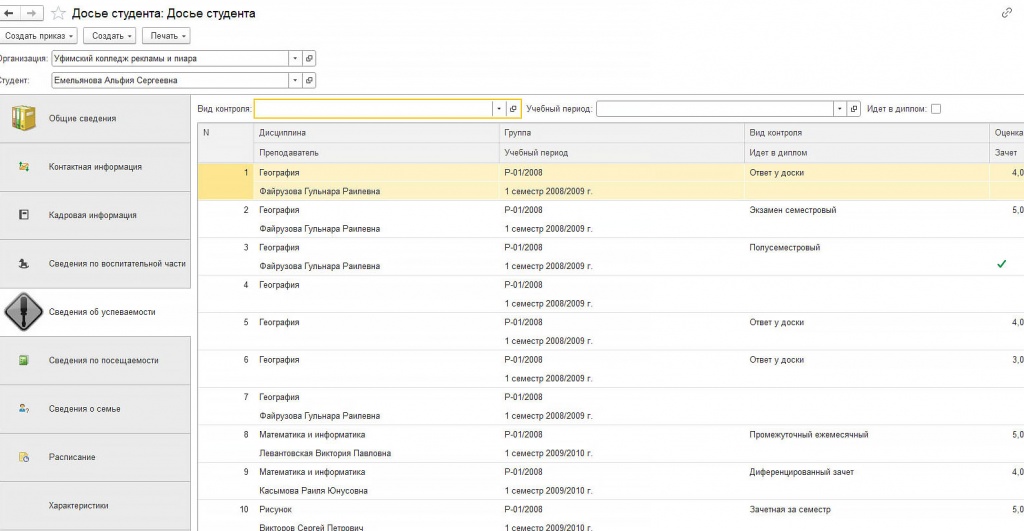The height and width of the screenshot is (531, 1024).
Task: Sort by the Дисциплина column header
Action: pos(376,133)
